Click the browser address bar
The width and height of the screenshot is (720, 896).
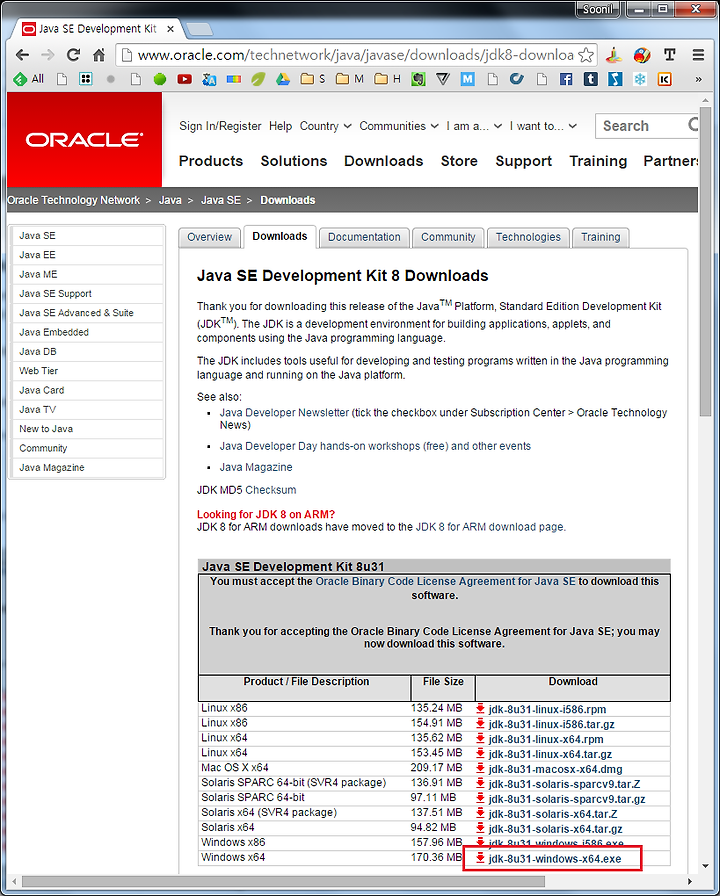tap(354, 55)
